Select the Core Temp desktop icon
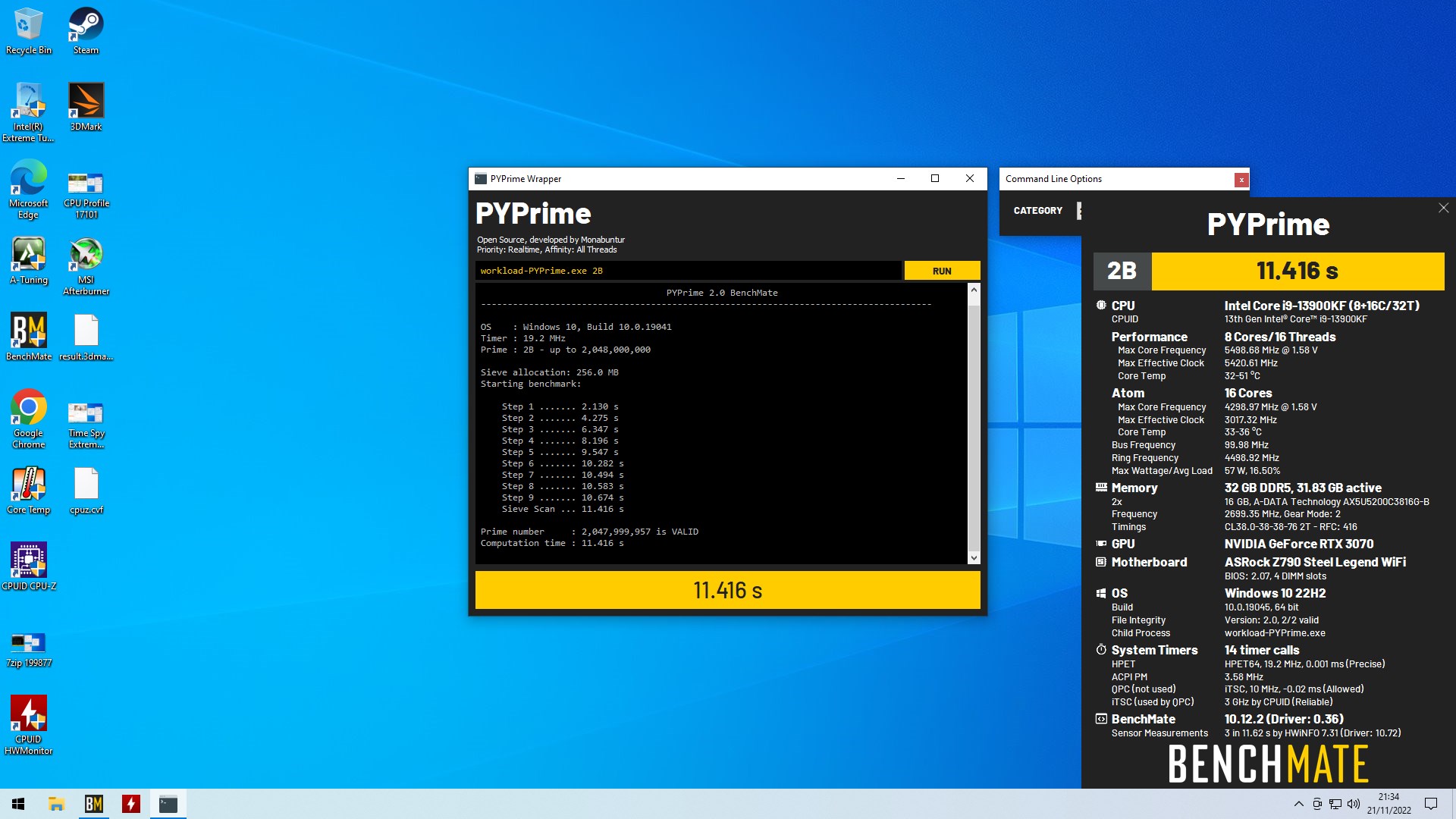The width and height of the screenshot is (1456, 819). [28, 490]
